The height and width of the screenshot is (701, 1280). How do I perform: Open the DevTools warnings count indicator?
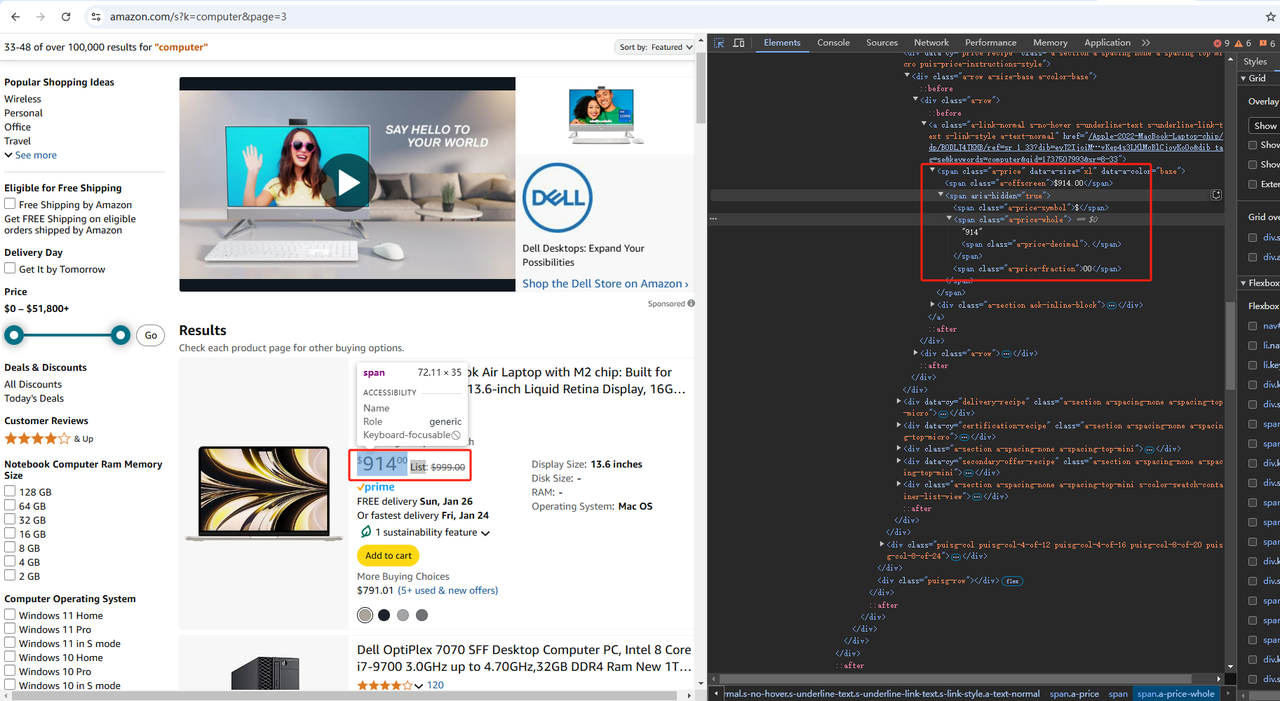tap(1243, 43)
